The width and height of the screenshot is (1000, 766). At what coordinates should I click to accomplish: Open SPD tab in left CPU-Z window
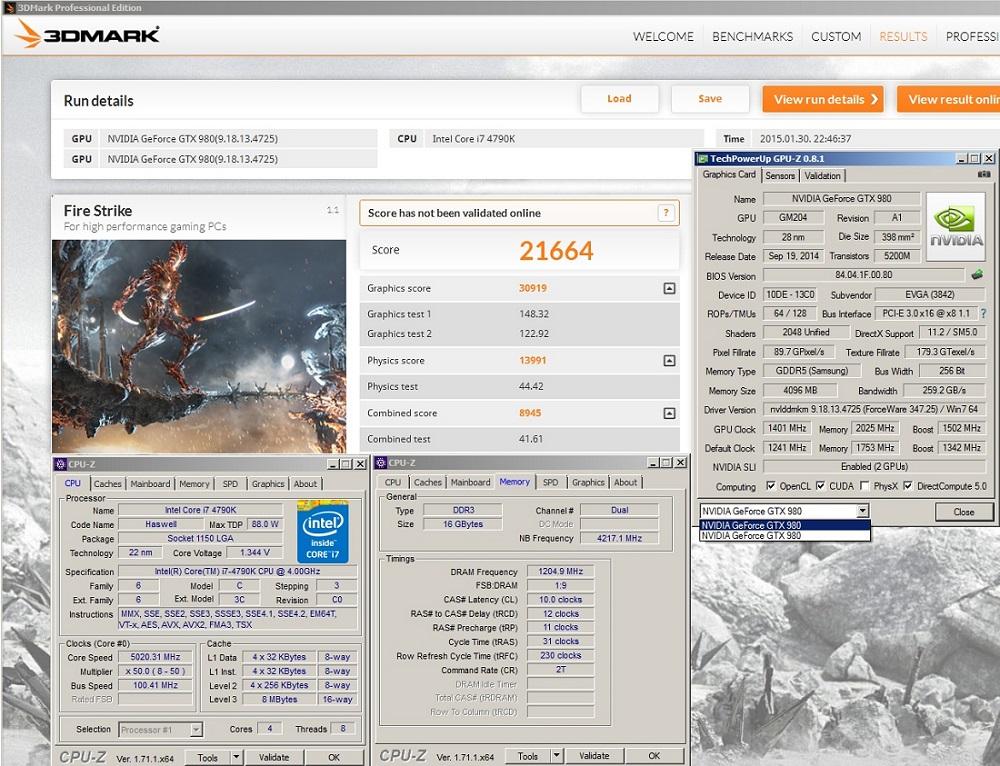tap(230, 484)
